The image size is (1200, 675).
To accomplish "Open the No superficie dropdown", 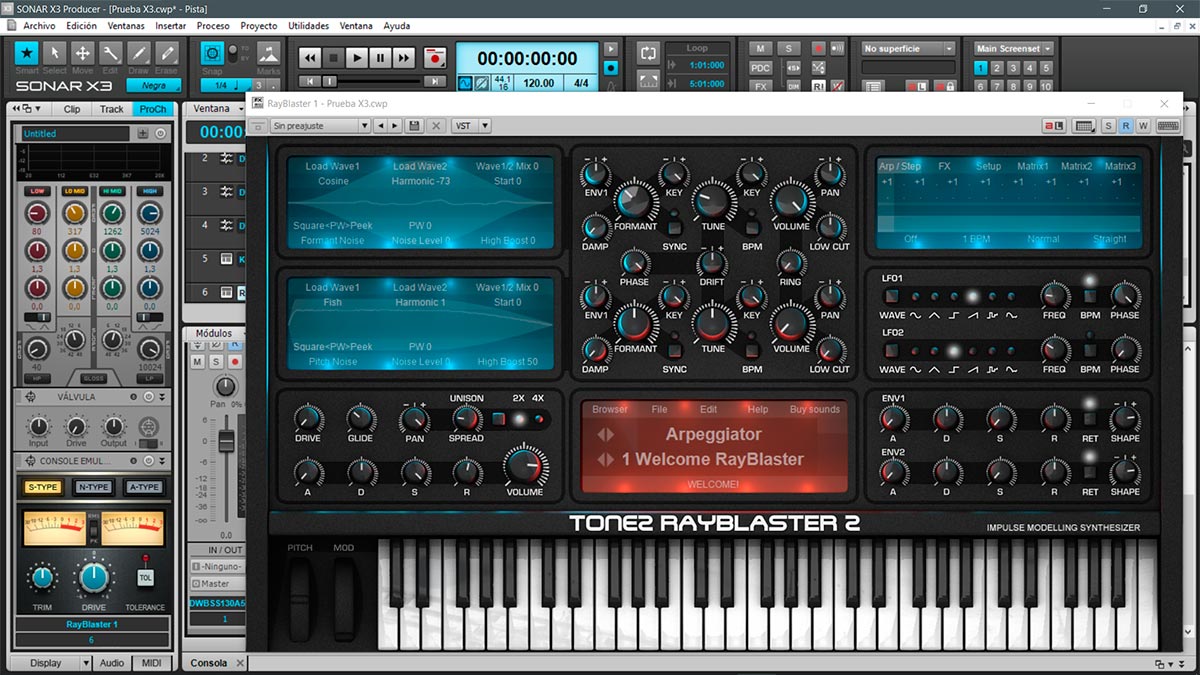I will 908,48.
